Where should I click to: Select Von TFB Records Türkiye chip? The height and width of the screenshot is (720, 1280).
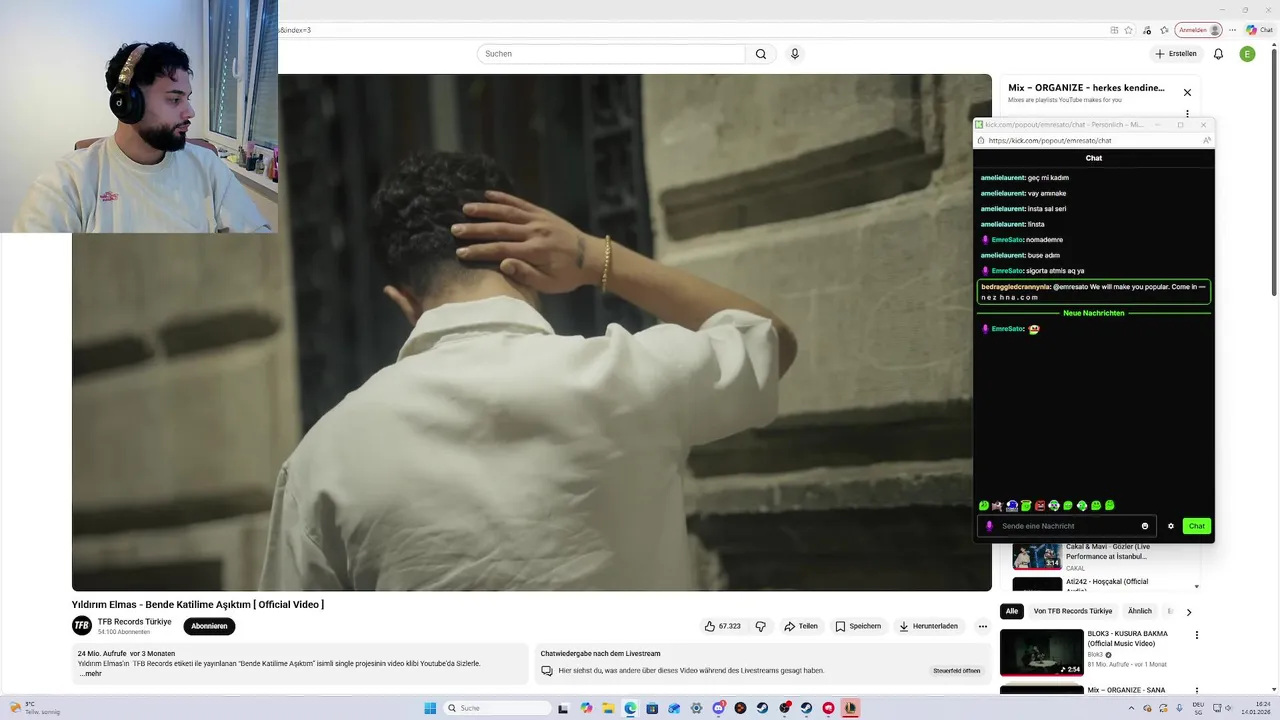tap(1073, 611)
